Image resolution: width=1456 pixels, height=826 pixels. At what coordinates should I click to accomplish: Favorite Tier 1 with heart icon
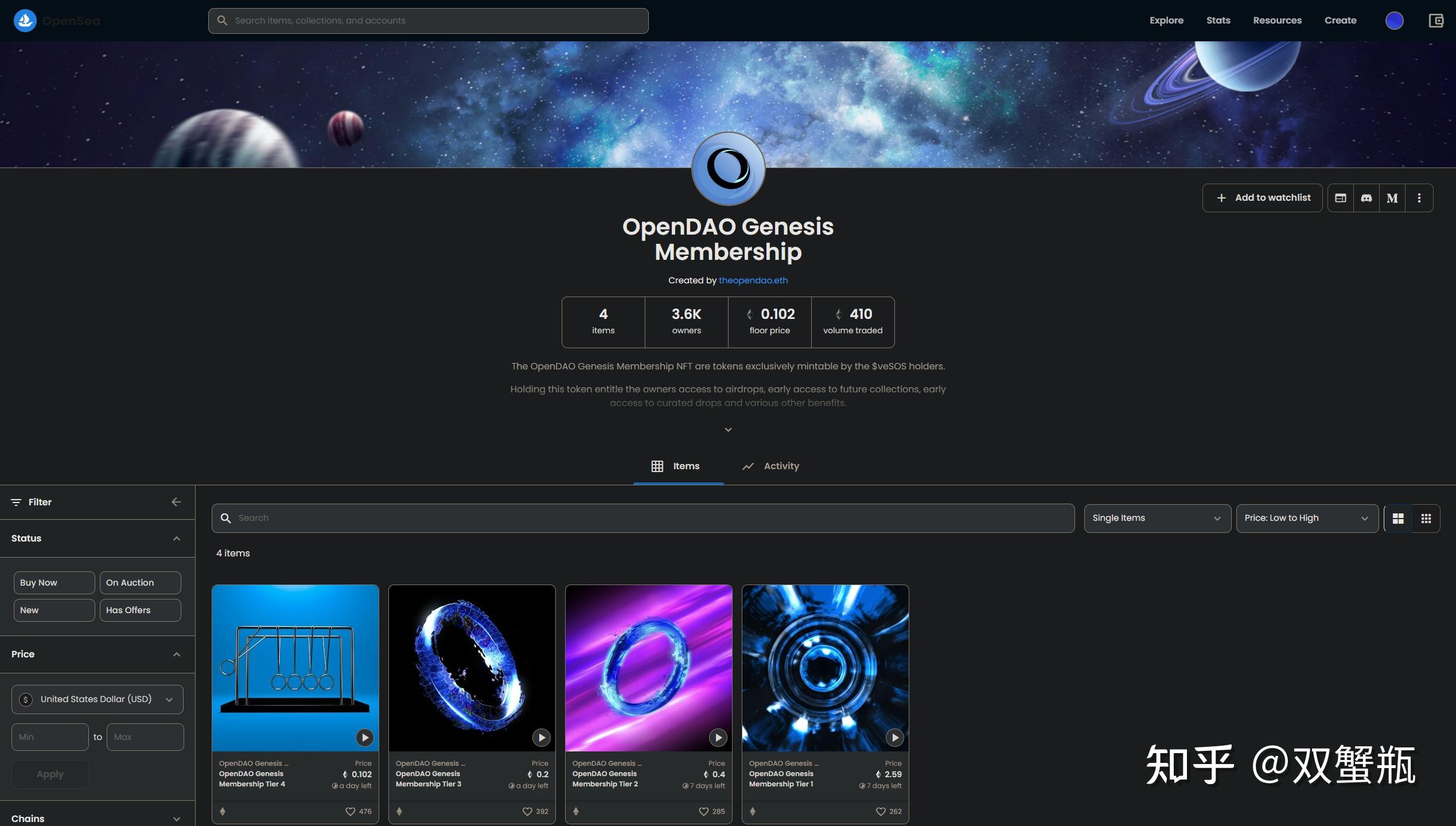click(x=881, y=812)
